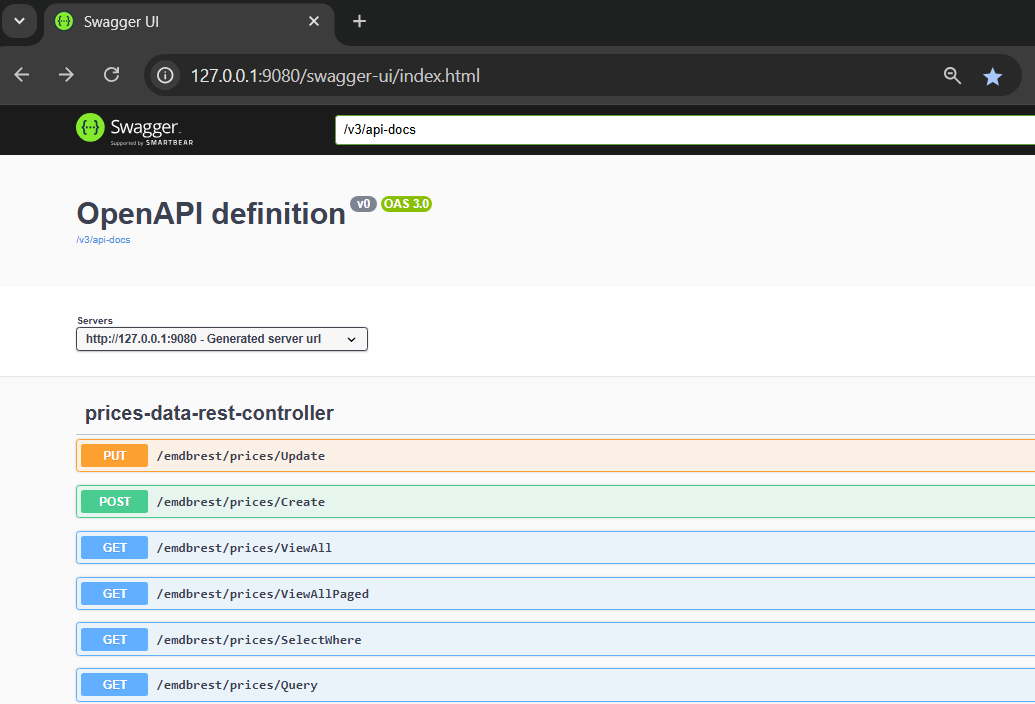1035x704 pixels.
Task: Open the /v3/api-docs link under title
Action: (103, 240)
